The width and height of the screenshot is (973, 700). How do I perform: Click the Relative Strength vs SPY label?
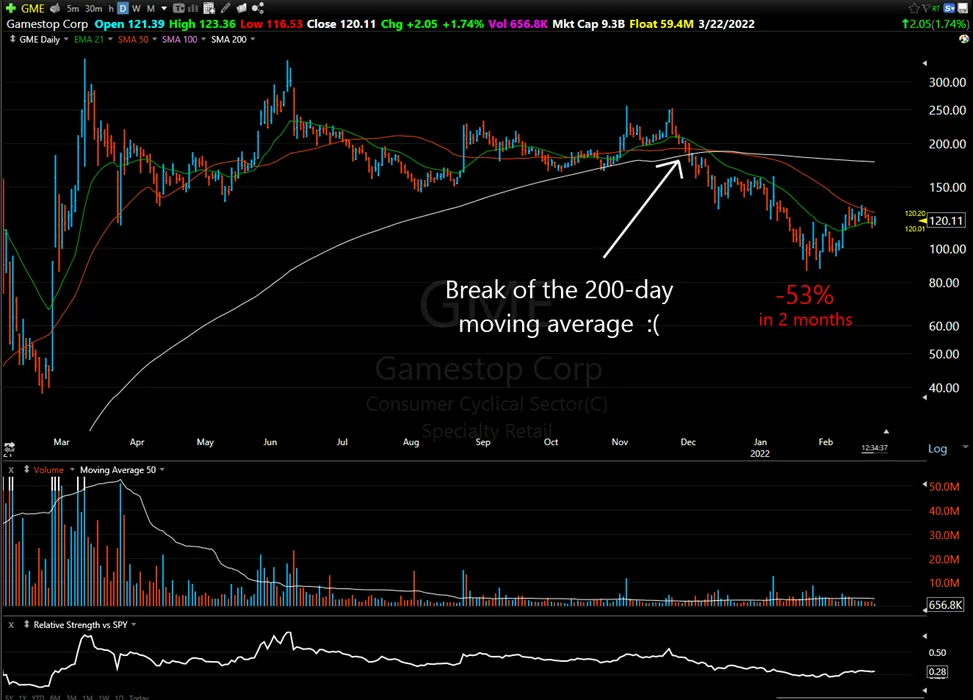pyautogui.click(x=80, y=625)
